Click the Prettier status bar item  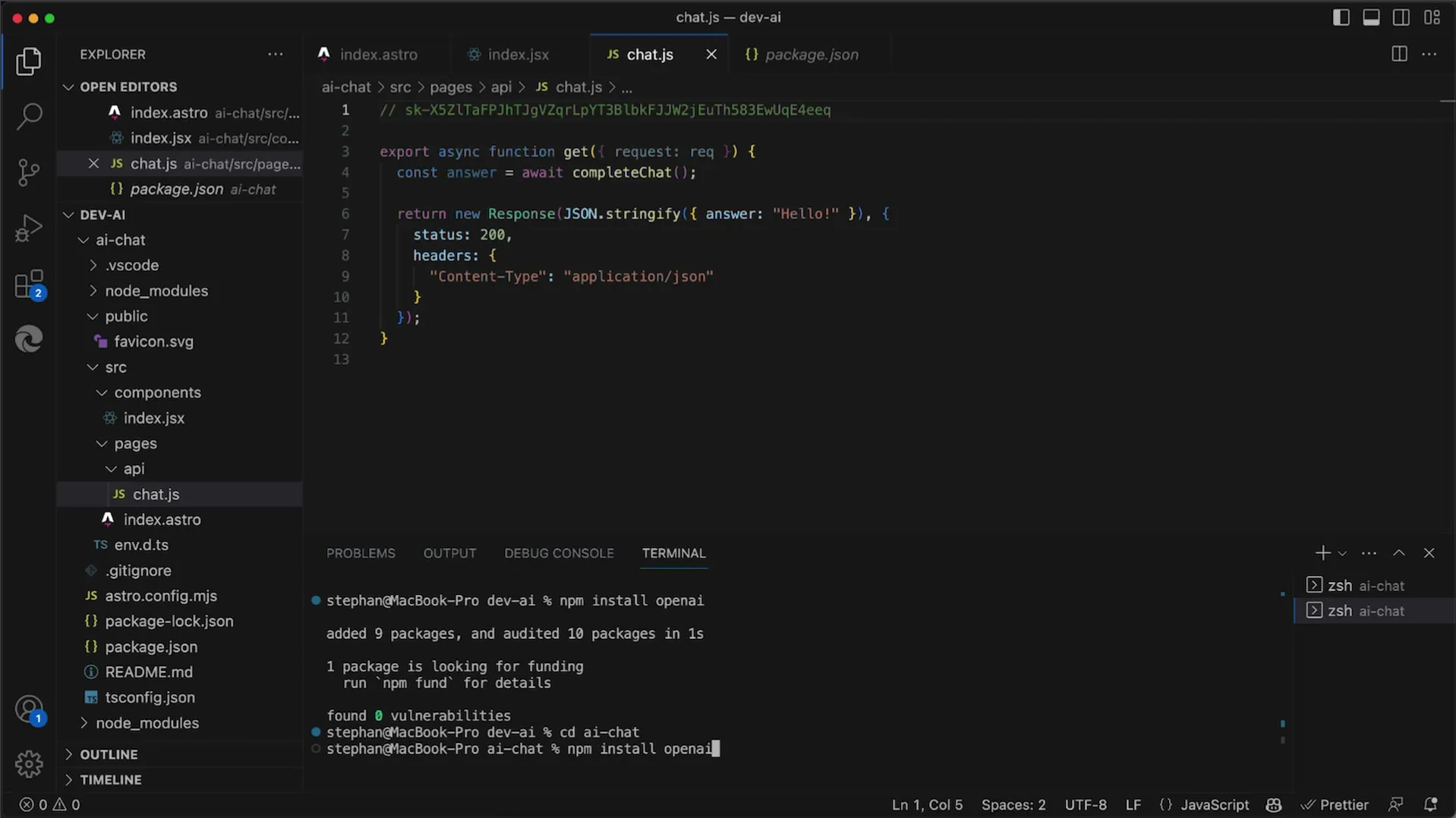1335,805
